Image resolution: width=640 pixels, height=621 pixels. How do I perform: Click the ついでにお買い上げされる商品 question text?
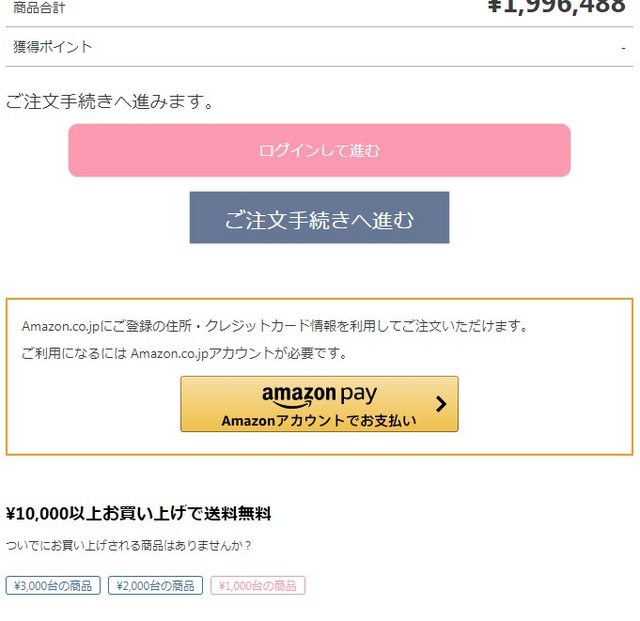(129, 546)
